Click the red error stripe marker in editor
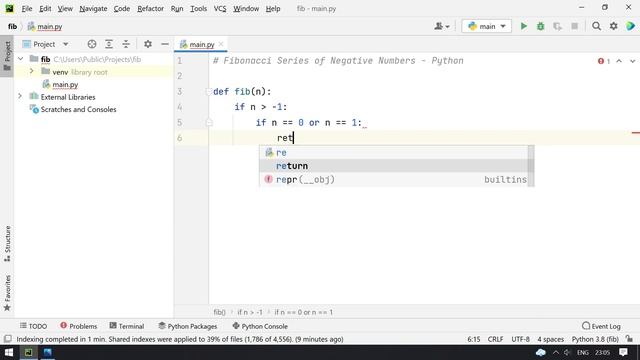The image size is (640, 360). click(636, 133)
